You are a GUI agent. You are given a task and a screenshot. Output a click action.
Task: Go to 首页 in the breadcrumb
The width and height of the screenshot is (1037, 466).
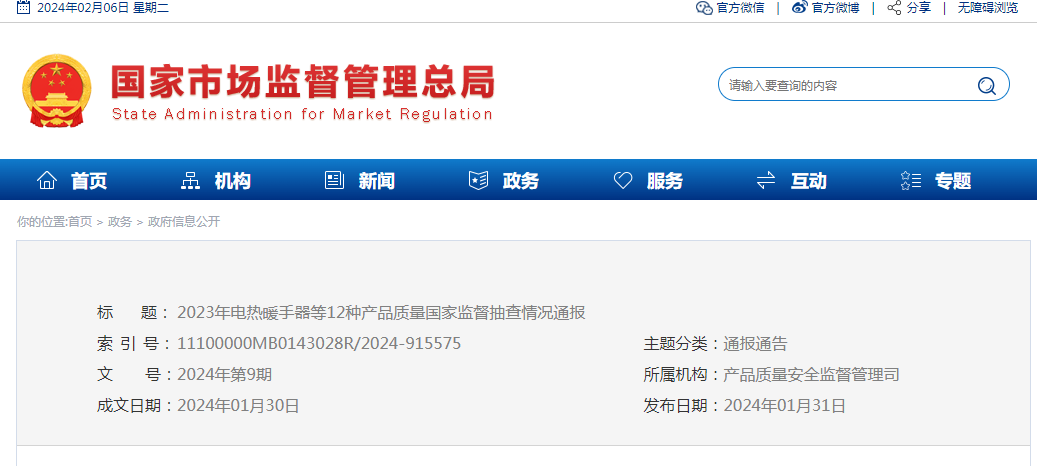tap(80, 222)
